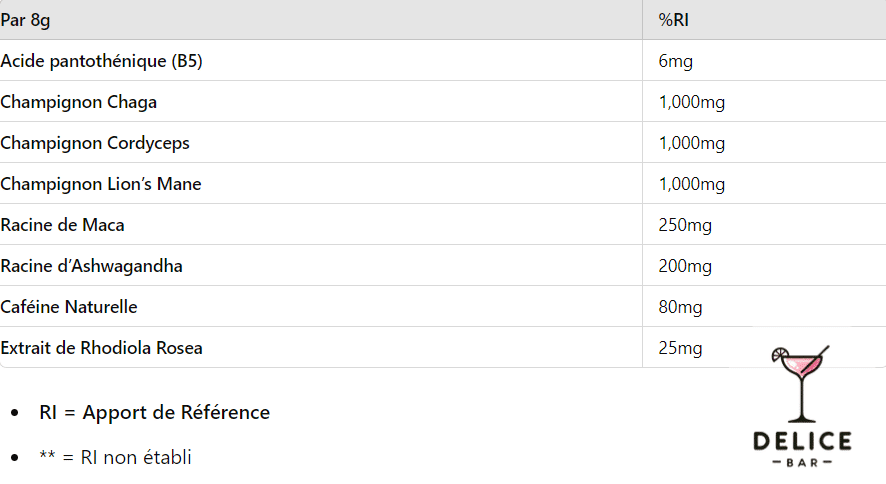Click the Cordyceps 1,000mg value
The width and height of the screenshot is (886, 484).
(x=692, y=143)
